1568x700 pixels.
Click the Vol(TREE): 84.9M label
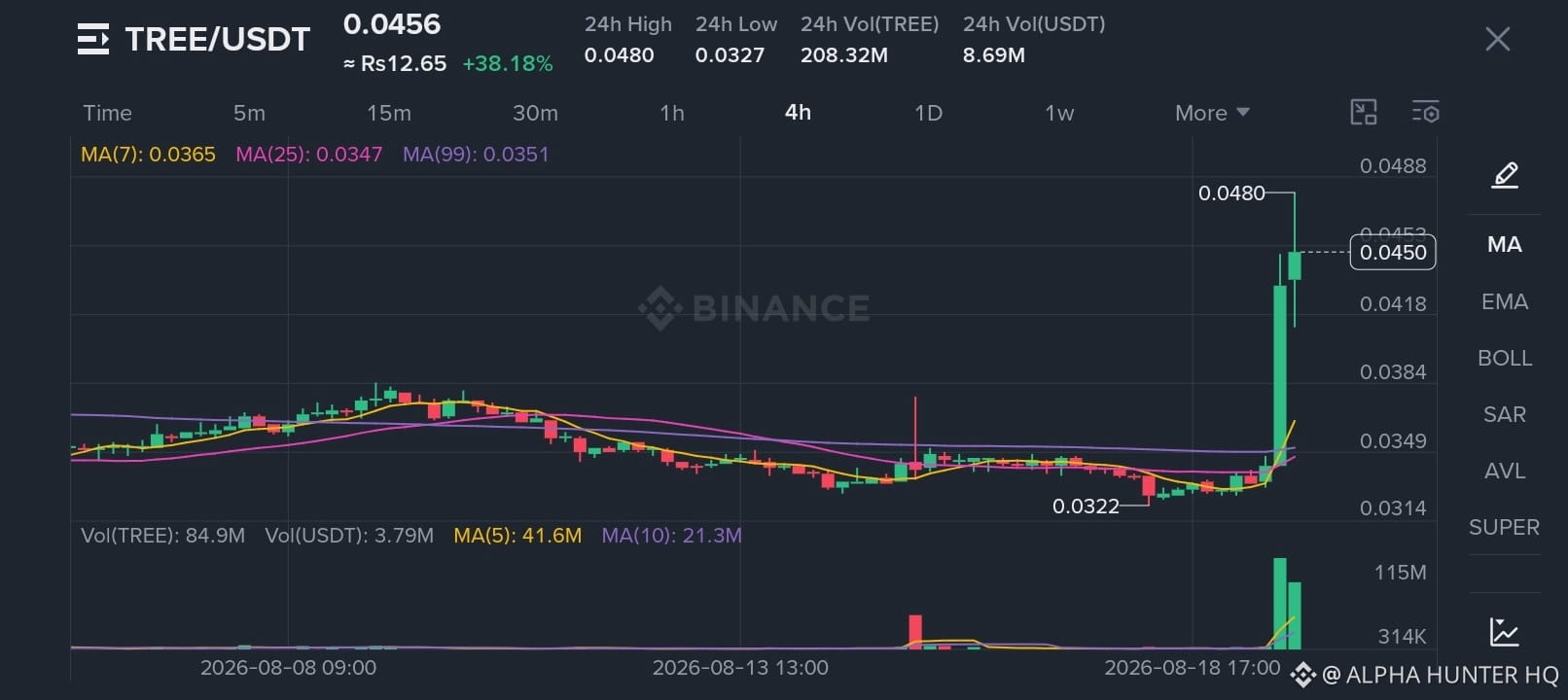tap(162, 536)
